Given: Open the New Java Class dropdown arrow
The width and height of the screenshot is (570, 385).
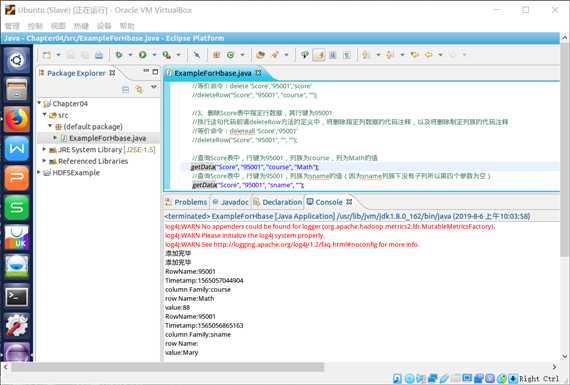Looking at the screenshot, I should 242,55.
